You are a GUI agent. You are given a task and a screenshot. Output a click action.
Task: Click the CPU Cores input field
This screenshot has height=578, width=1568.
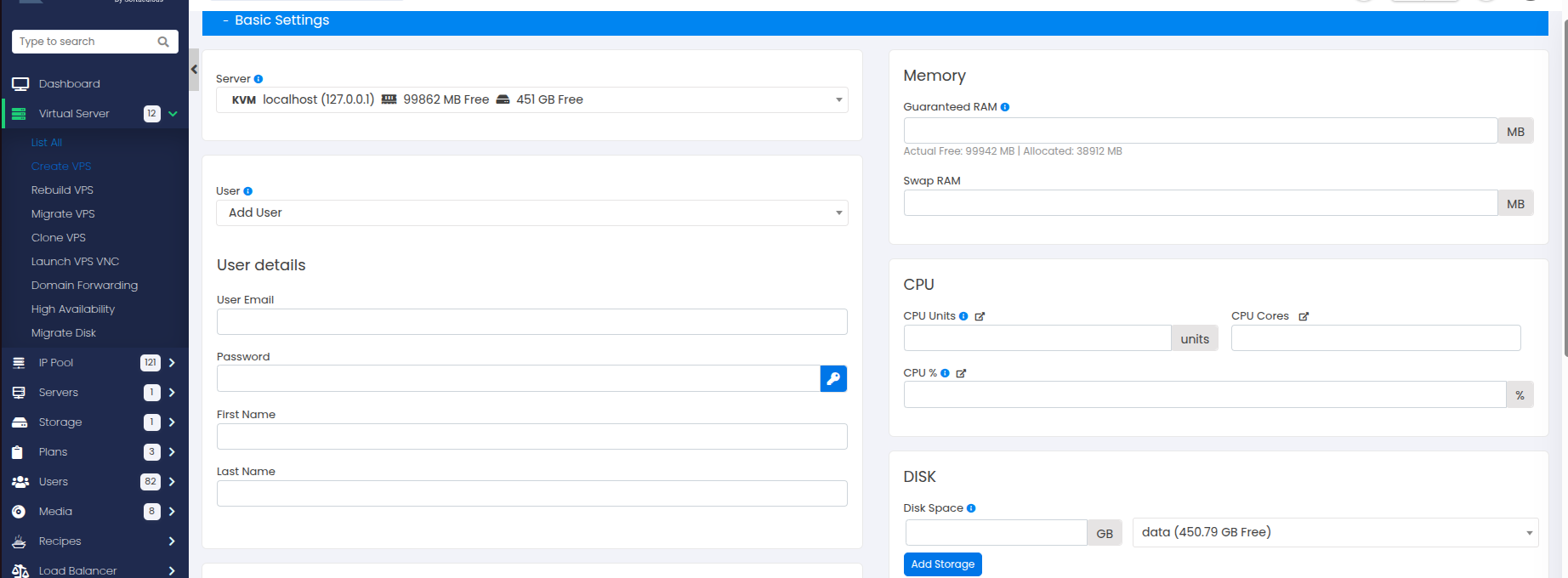pyautogui.click(x=1376, y=338)
